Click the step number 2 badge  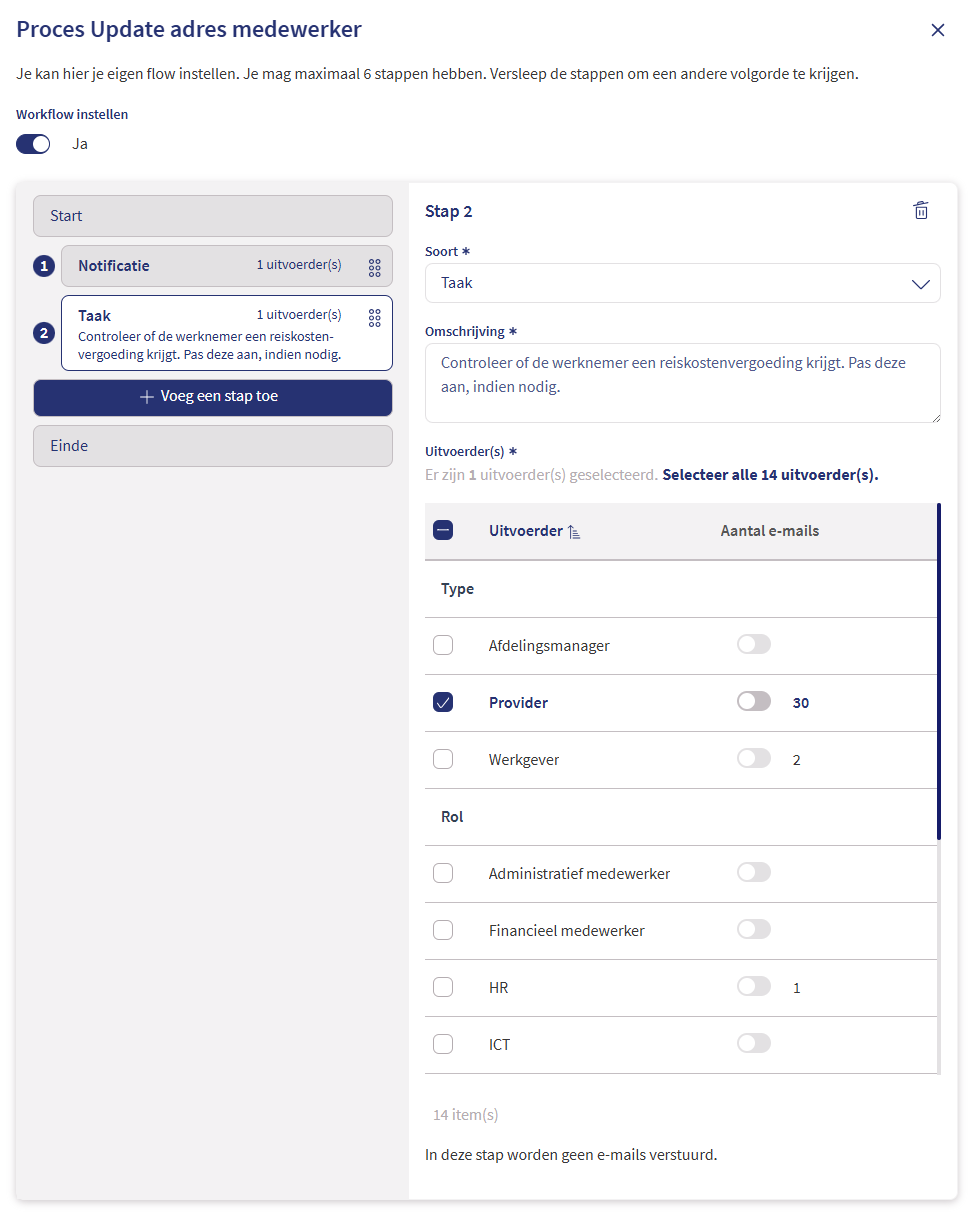(x=42, y=333)
